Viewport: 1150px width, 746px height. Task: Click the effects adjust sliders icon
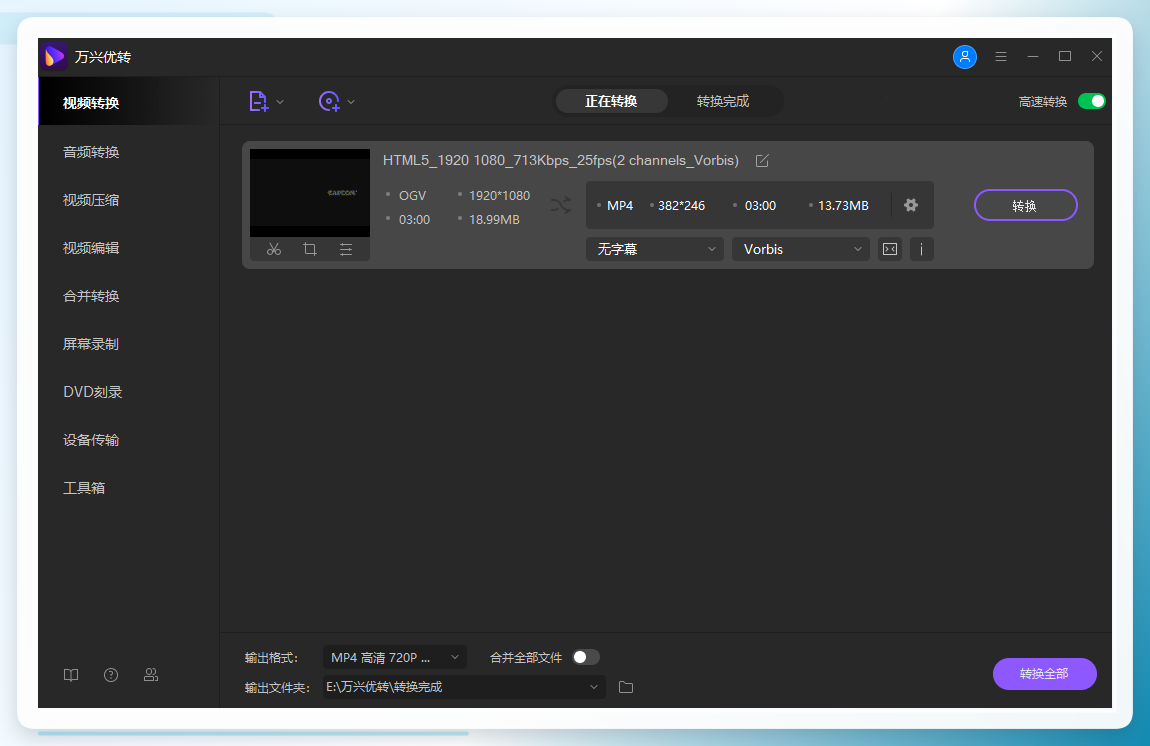346,249
